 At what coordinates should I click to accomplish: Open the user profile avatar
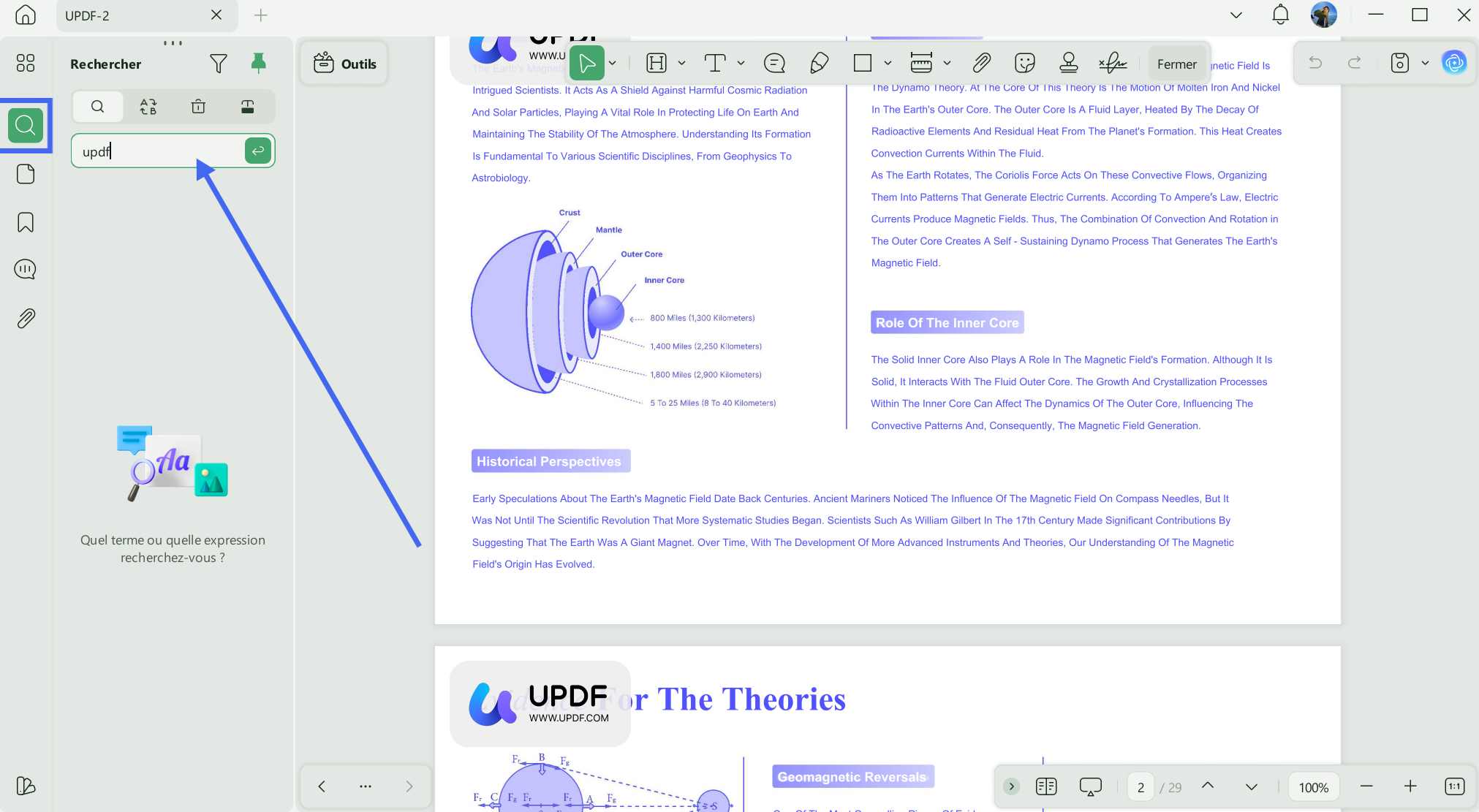(x=1324, y=15)
